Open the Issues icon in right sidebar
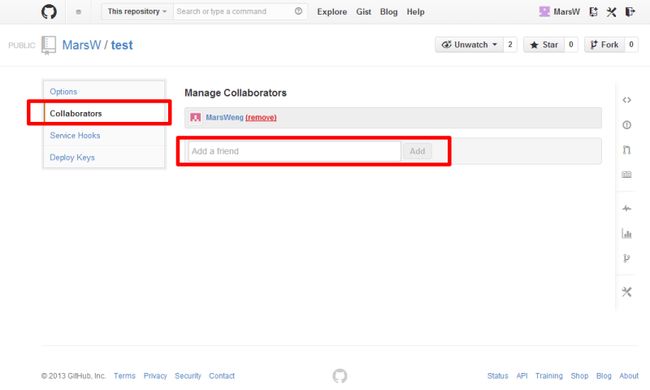Image resolution: width=650 pixels, height=390 pixels. [x=626, y=125]
